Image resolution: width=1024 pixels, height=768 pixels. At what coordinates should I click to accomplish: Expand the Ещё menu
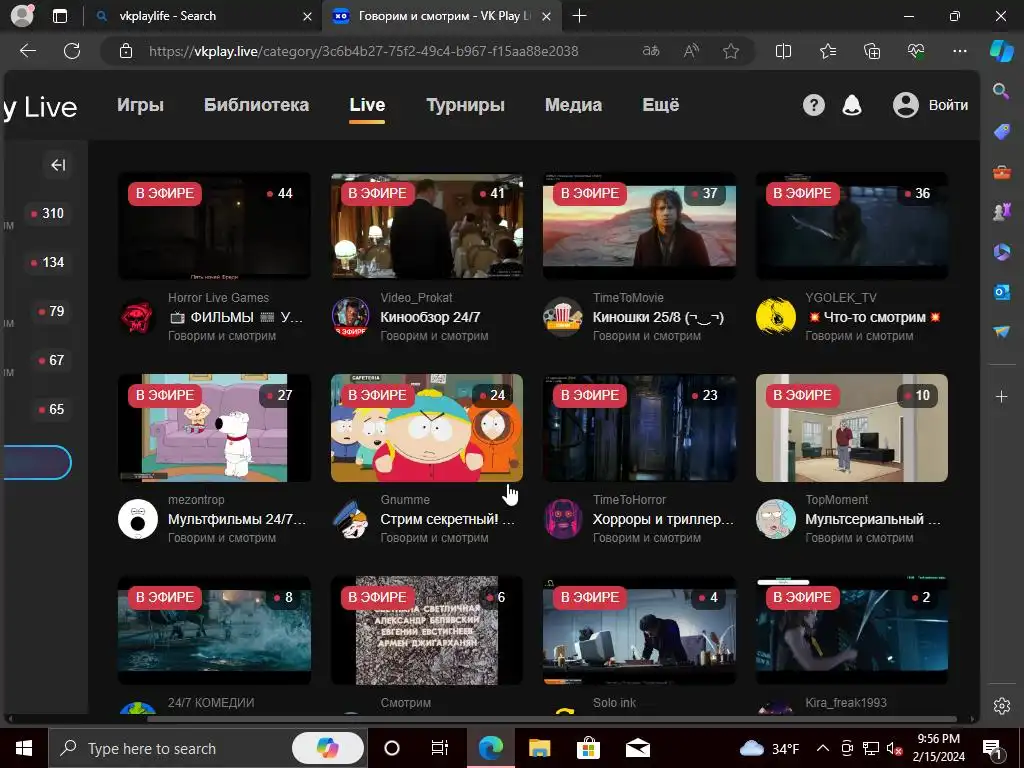click(x=660, y=105)
